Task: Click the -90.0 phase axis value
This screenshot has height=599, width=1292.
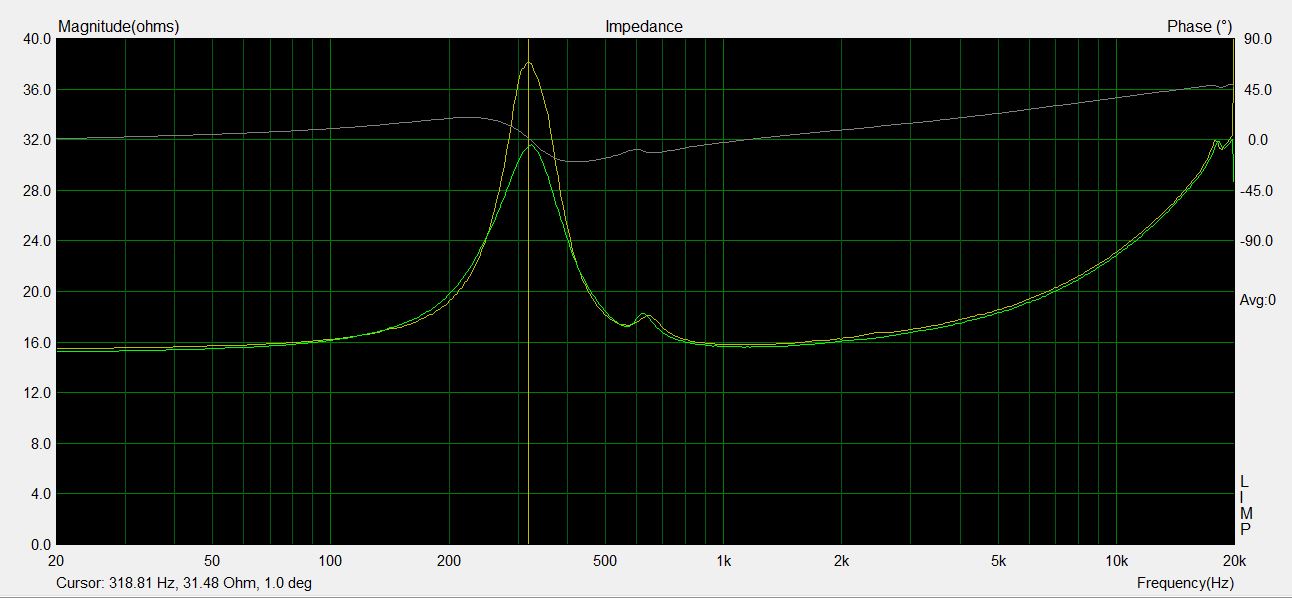Action: point(1255,241)
